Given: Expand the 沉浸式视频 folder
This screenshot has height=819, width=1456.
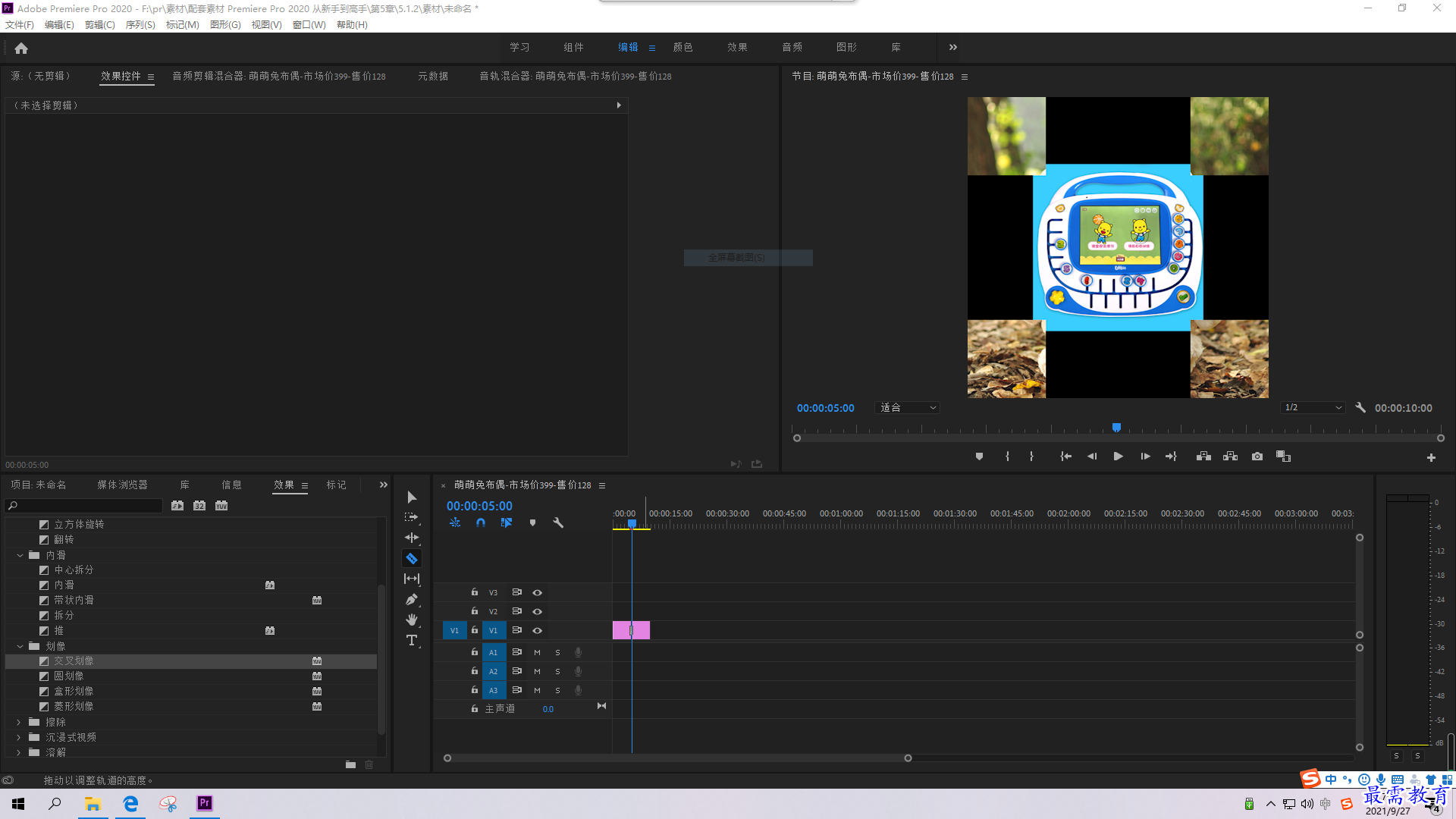Looking at the screenshot, I should point(20,737).
